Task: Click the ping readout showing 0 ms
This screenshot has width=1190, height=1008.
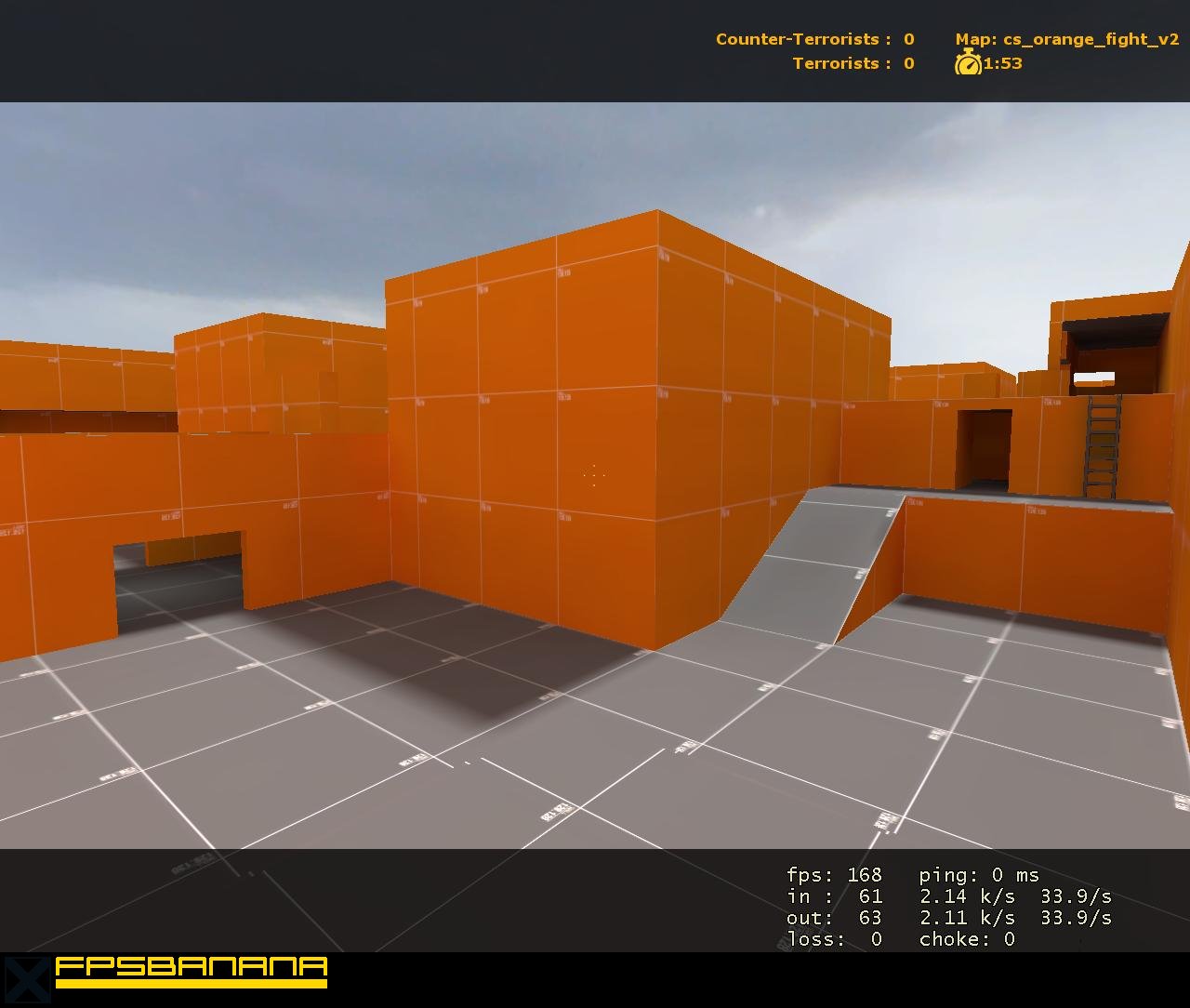Action: pyautogui.click(x=977, y=875)
